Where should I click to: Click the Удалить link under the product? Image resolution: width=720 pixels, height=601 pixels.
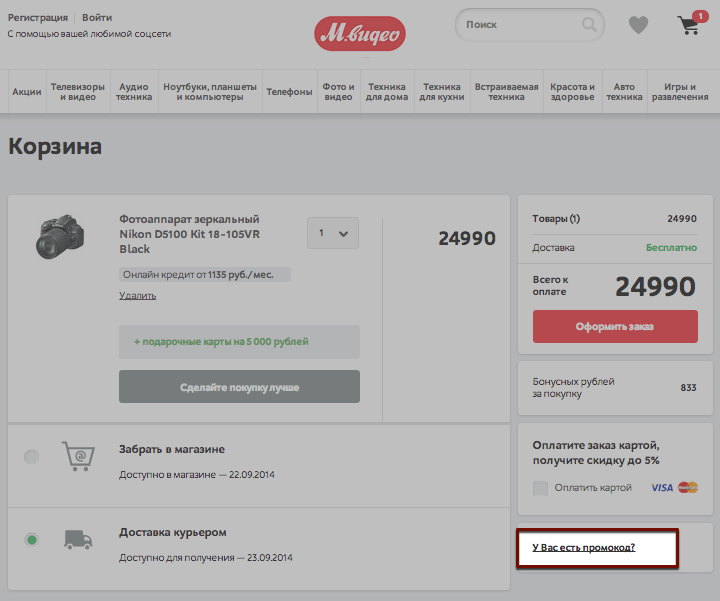[137, 295]
